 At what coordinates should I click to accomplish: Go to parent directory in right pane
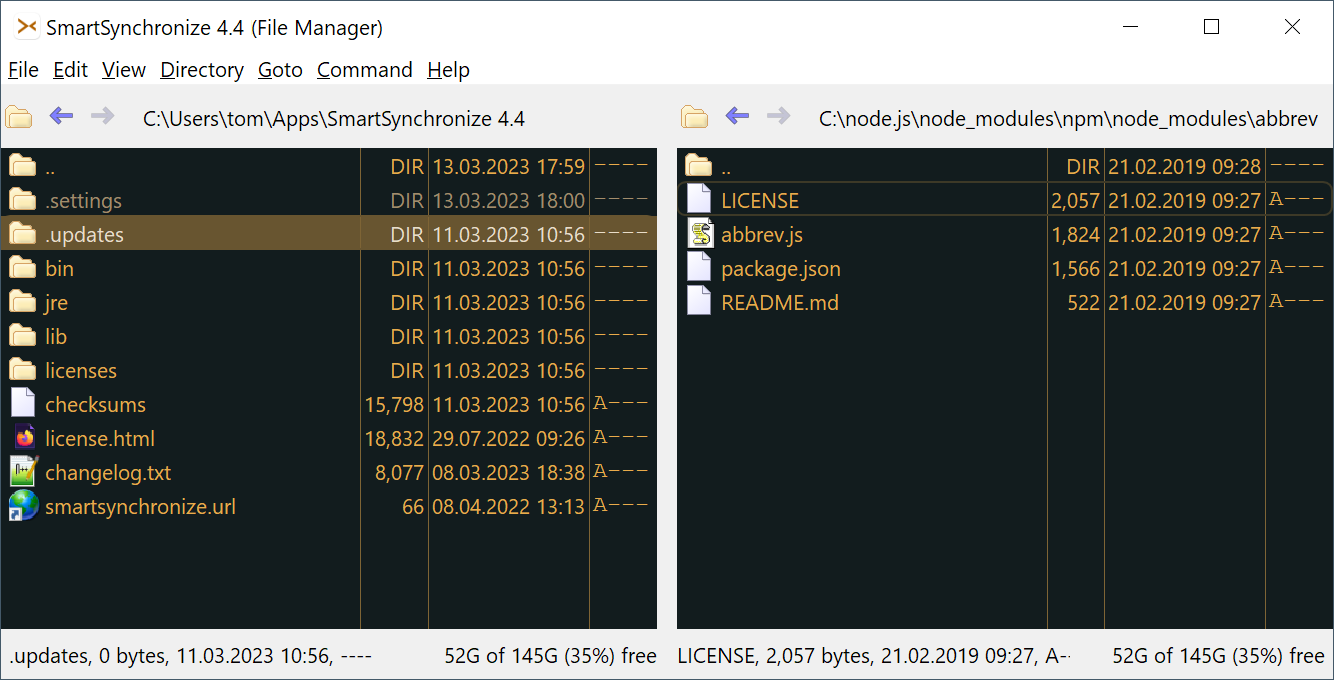pos(726,167)
